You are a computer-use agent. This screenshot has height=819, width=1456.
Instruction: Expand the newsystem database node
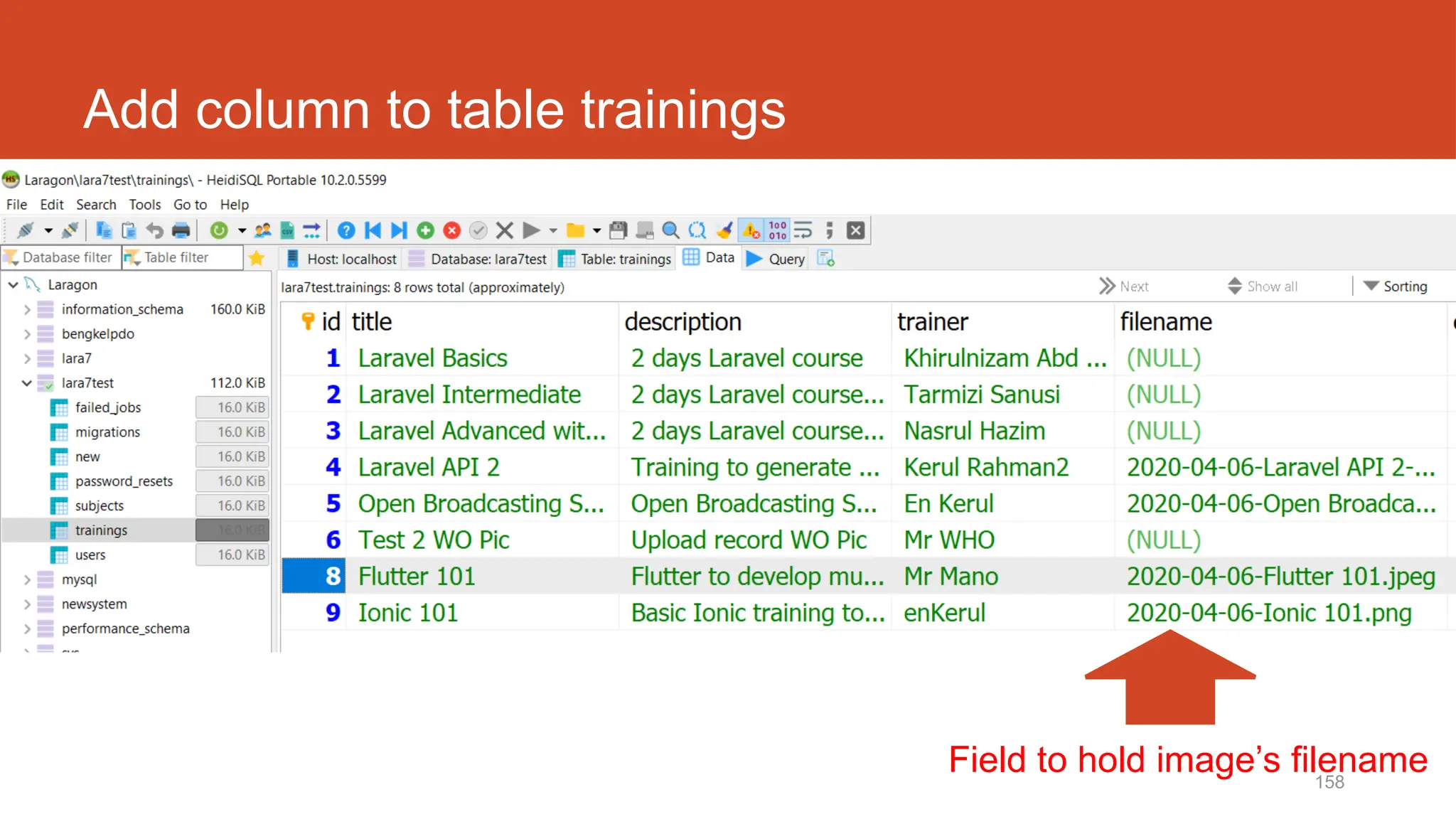point(27,604)
